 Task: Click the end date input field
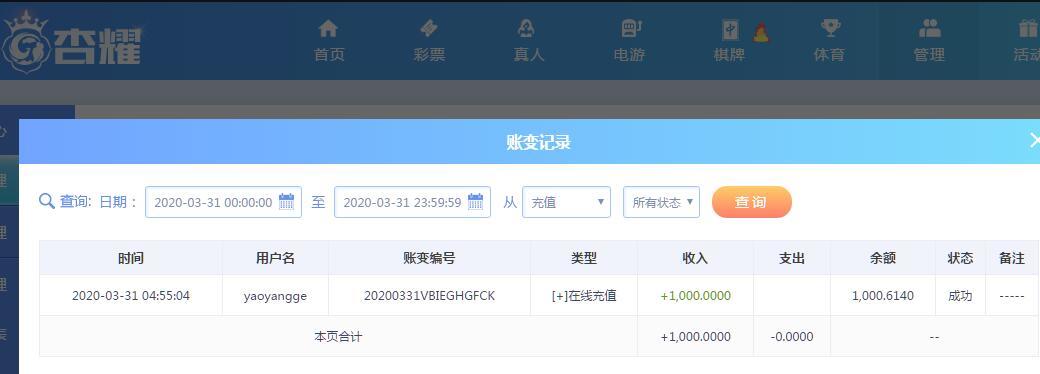tap(413, 202)
